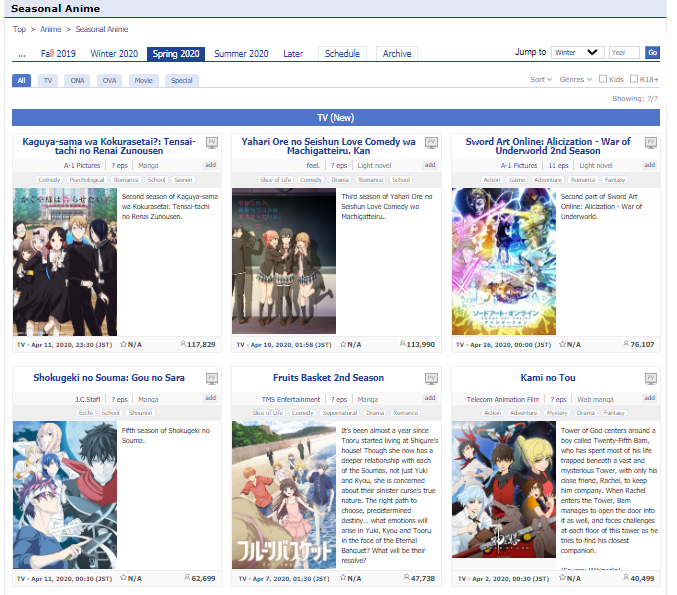The width and height of the screenshot is (677, 595).
Task: Add Sword Art Online to your list
Action: click(x=649, y=165)
